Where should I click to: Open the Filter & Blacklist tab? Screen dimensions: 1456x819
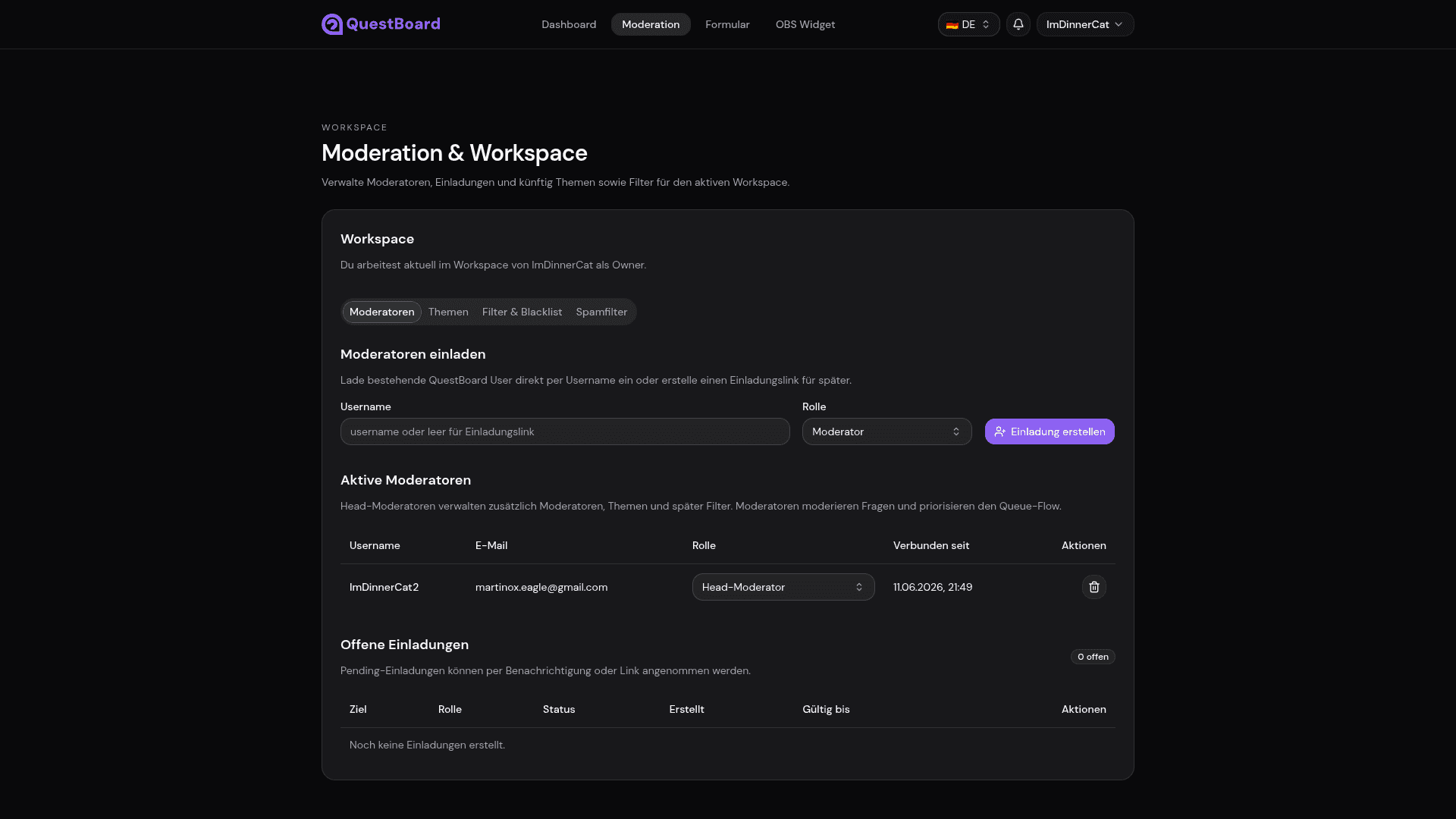[522, 312]
